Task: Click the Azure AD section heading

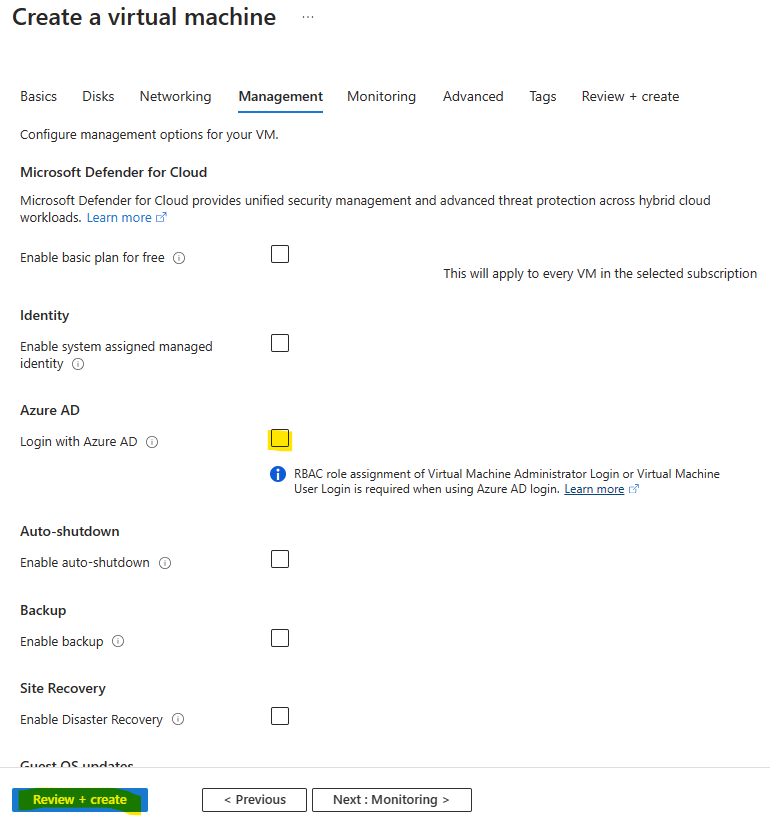Action: (50, 411)
